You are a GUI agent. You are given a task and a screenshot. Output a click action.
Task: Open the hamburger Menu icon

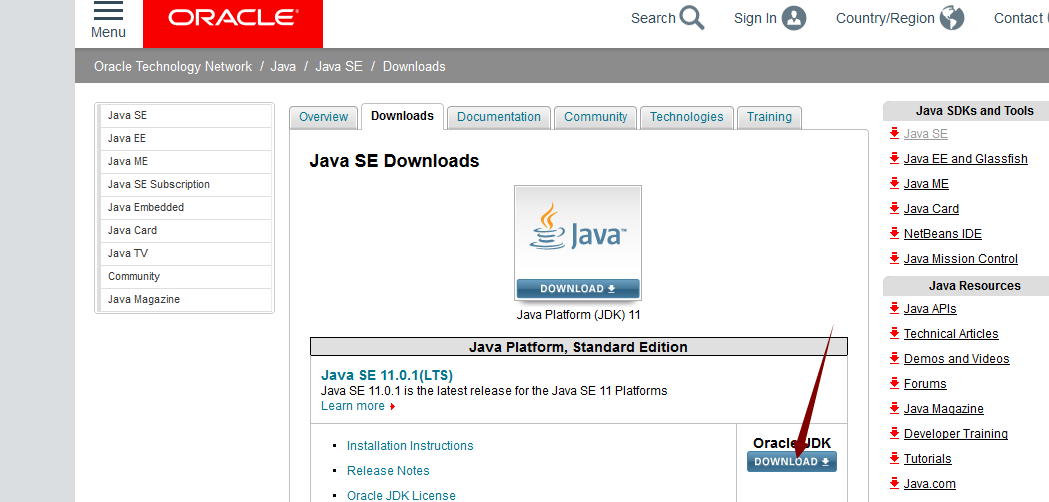[108, 11]
